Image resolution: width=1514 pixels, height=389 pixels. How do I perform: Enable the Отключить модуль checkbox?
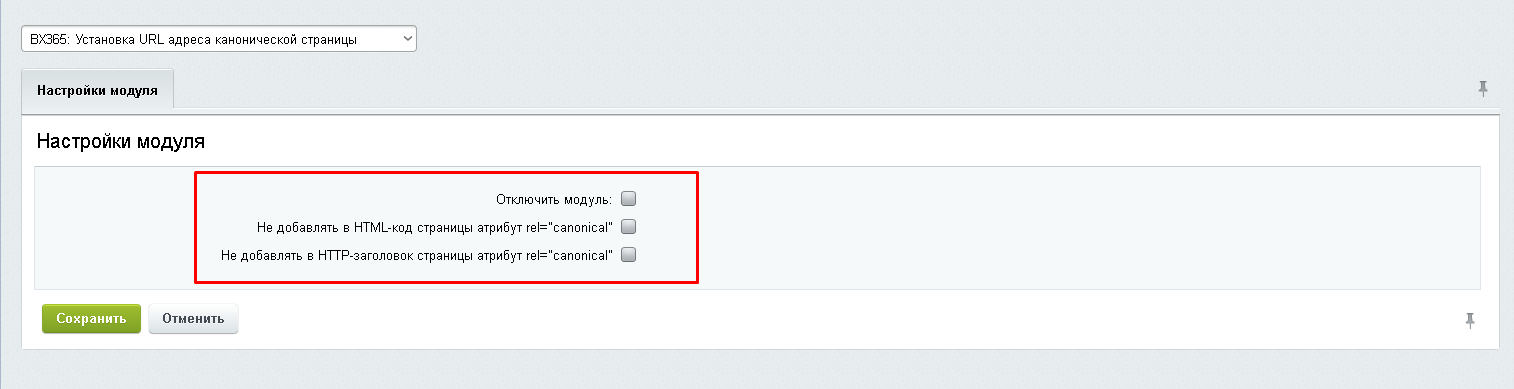coord(629,199)
